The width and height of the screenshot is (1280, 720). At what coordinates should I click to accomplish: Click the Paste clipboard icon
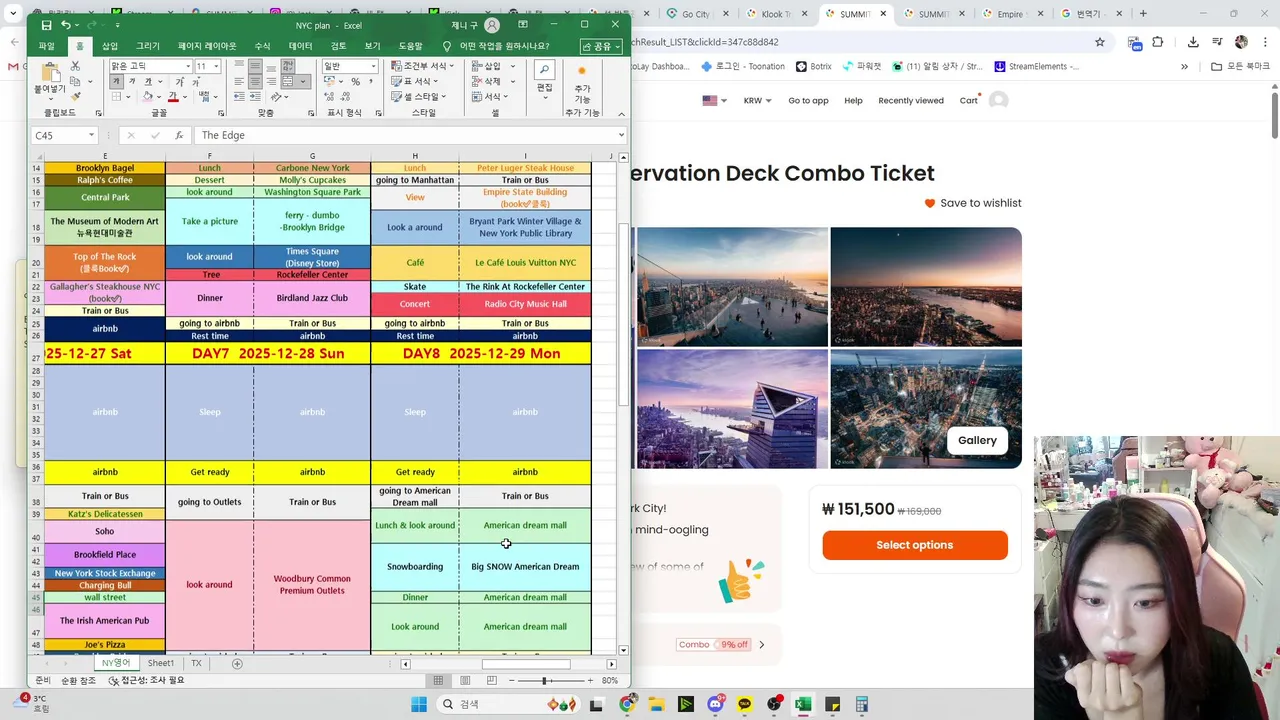[51, 72]
